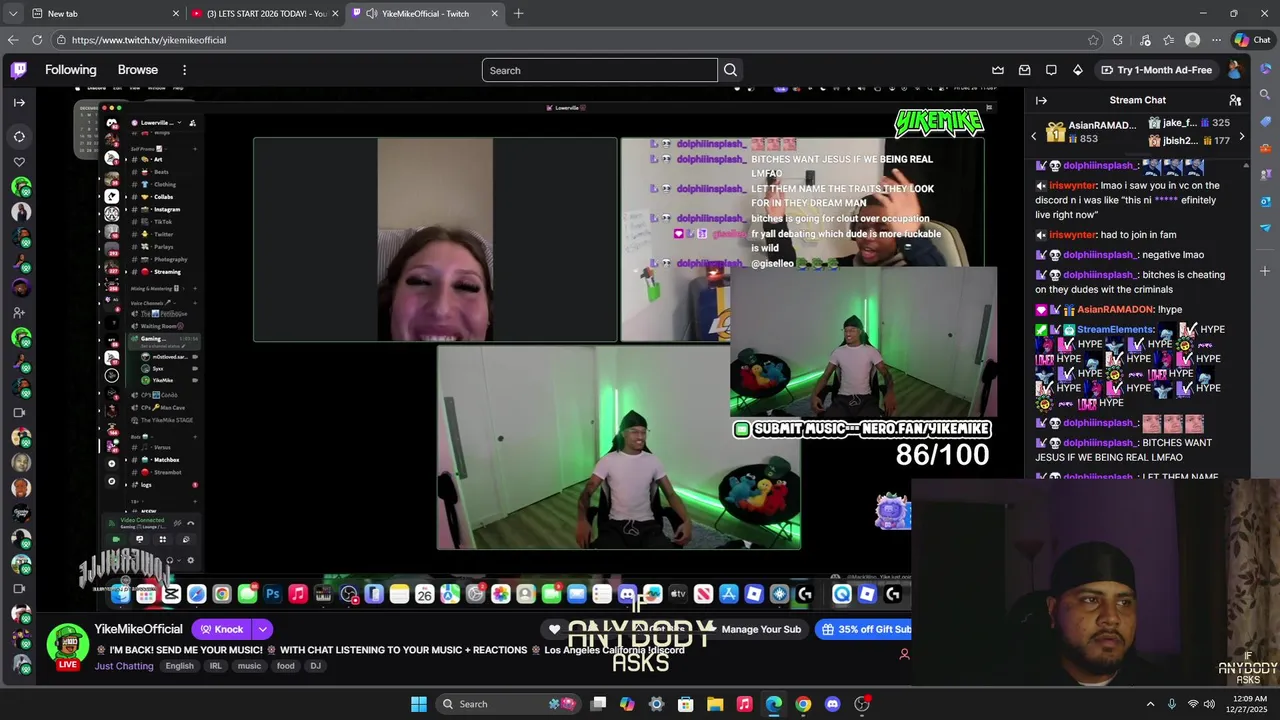The width and height of the screenshot is (1280, 720).
Task: Open Edge sidebar search icon
Action: click(1265, 95)
